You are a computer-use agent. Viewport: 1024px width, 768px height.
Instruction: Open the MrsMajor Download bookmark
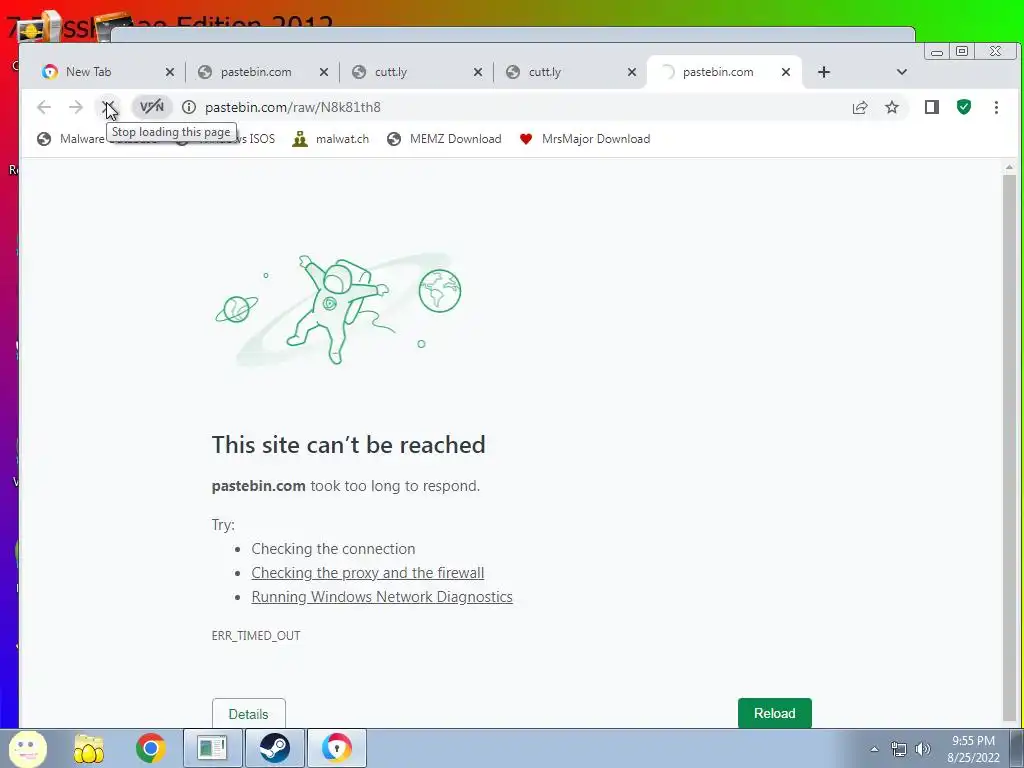[x=585, y=138]
